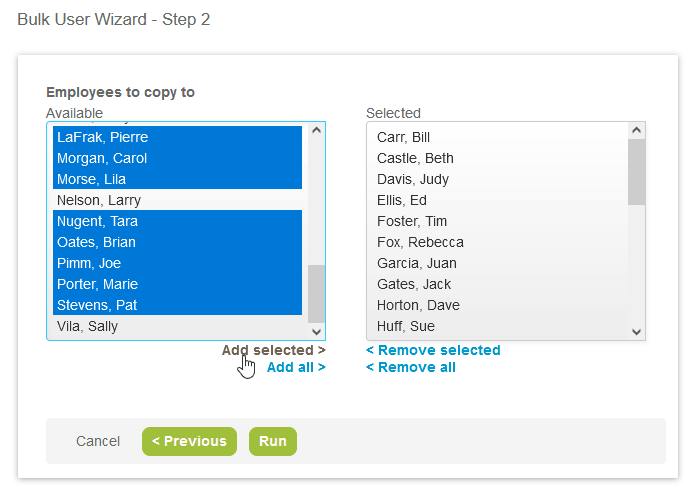
Task: Deselect Morgan, Carol in Available list
Action: click(102, 158)
